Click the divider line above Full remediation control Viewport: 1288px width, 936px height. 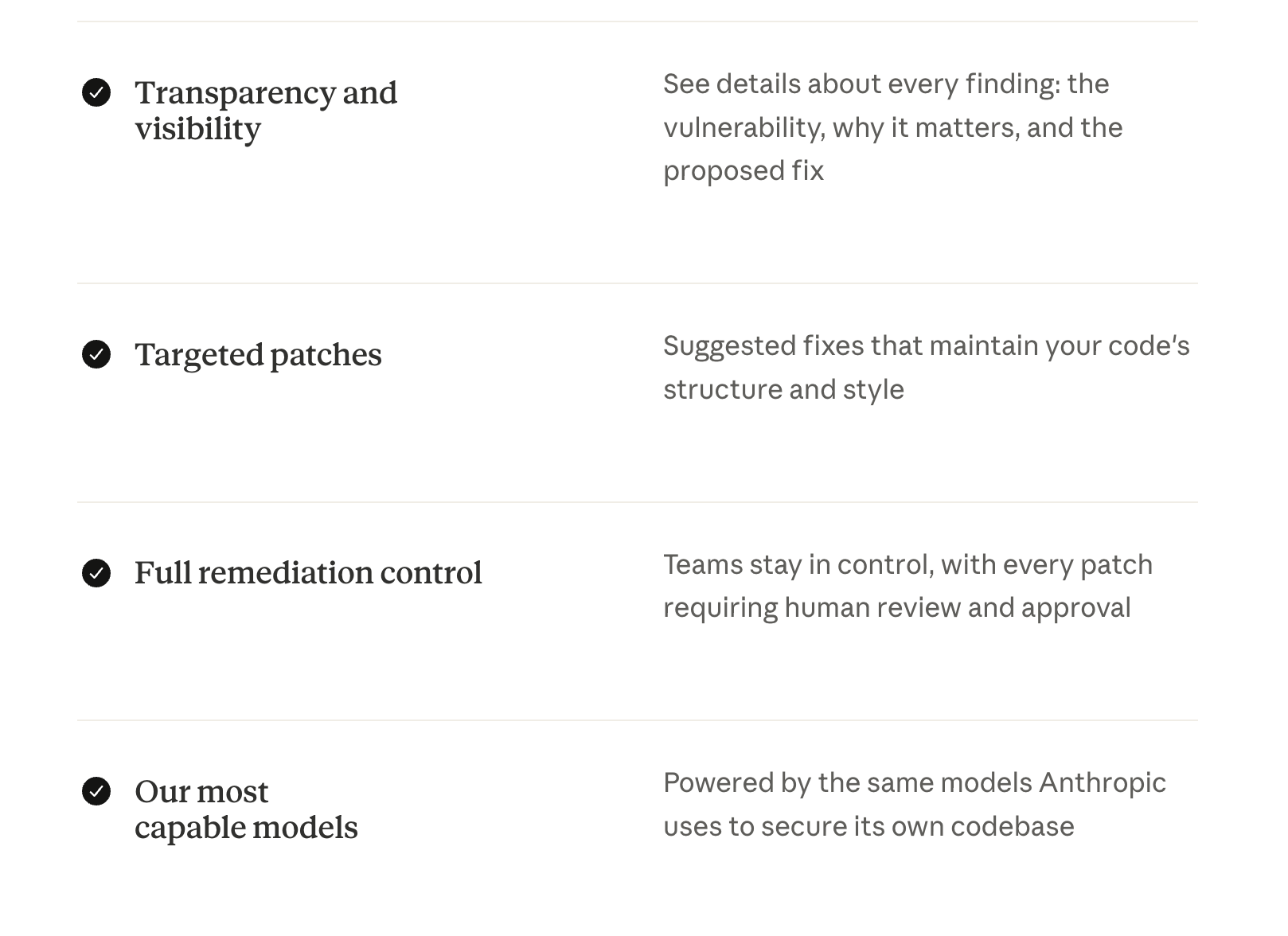coord(637,502)
